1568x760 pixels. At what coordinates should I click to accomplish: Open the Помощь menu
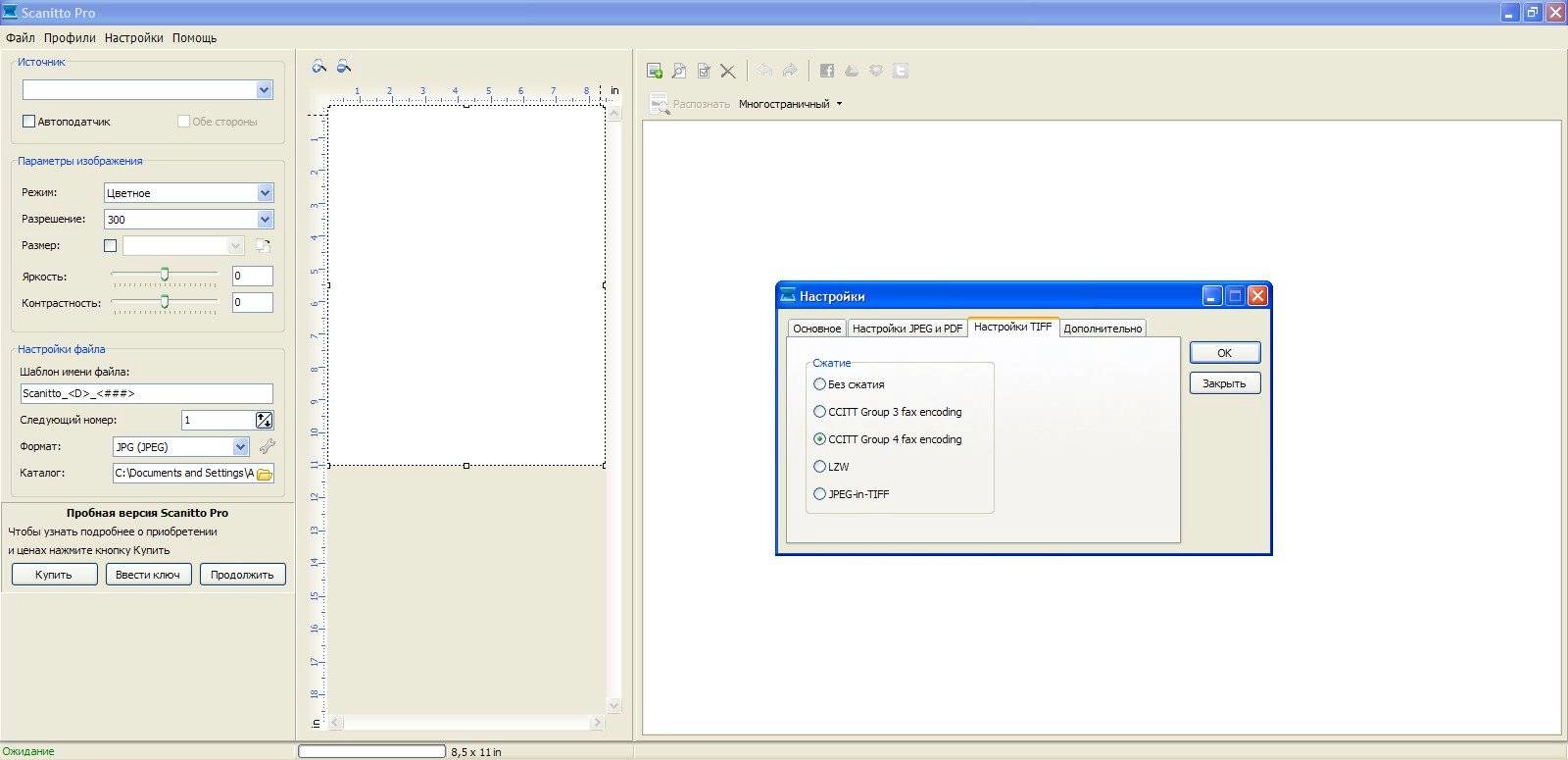coord(194,37)
